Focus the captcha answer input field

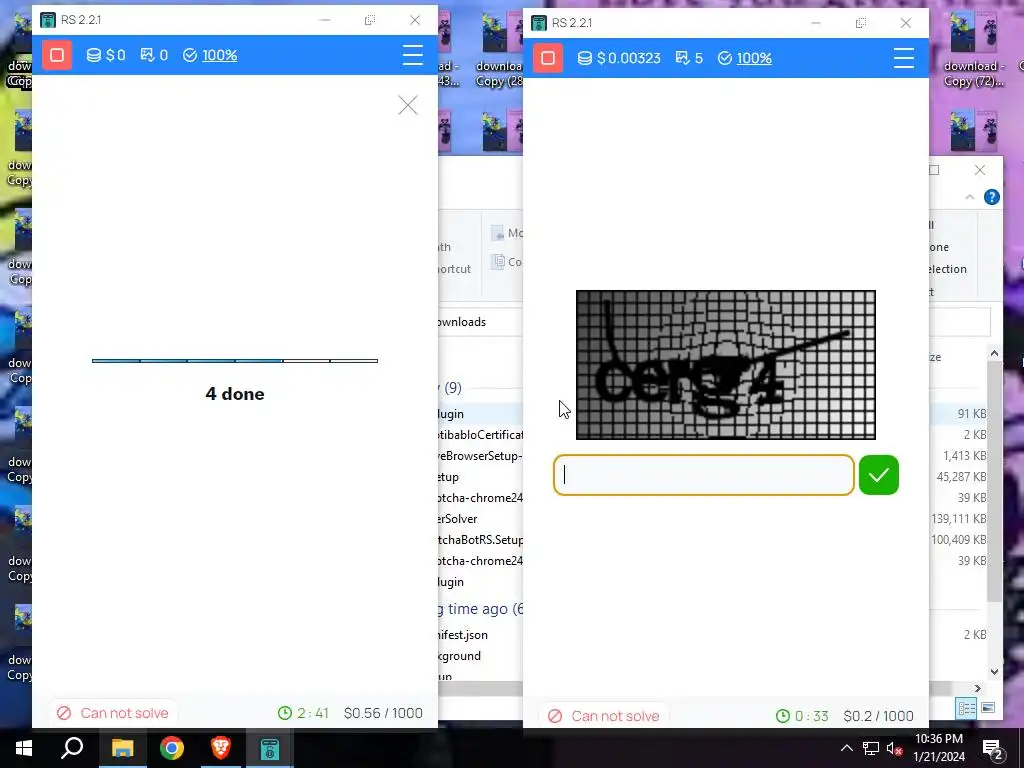pos(703,475)
